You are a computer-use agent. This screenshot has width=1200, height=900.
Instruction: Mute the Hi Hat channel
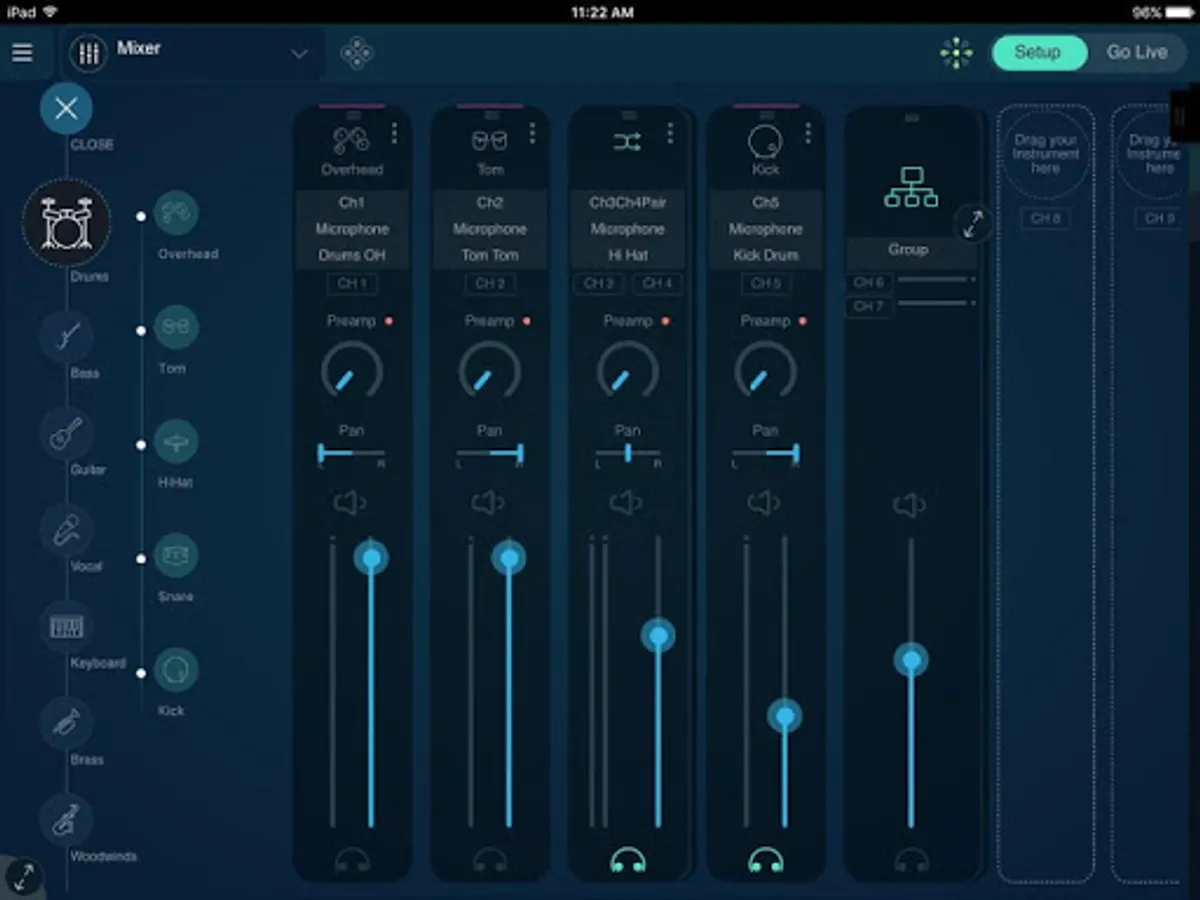click(626, 503)
